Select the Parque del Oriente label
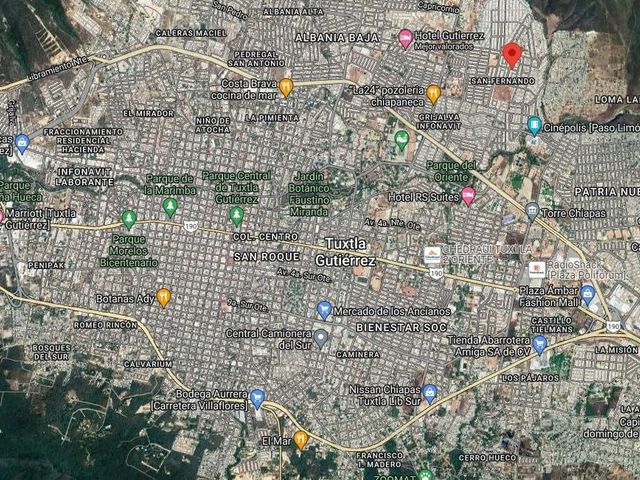The height and width of the screenshot is (480, 640). point(451,171)
